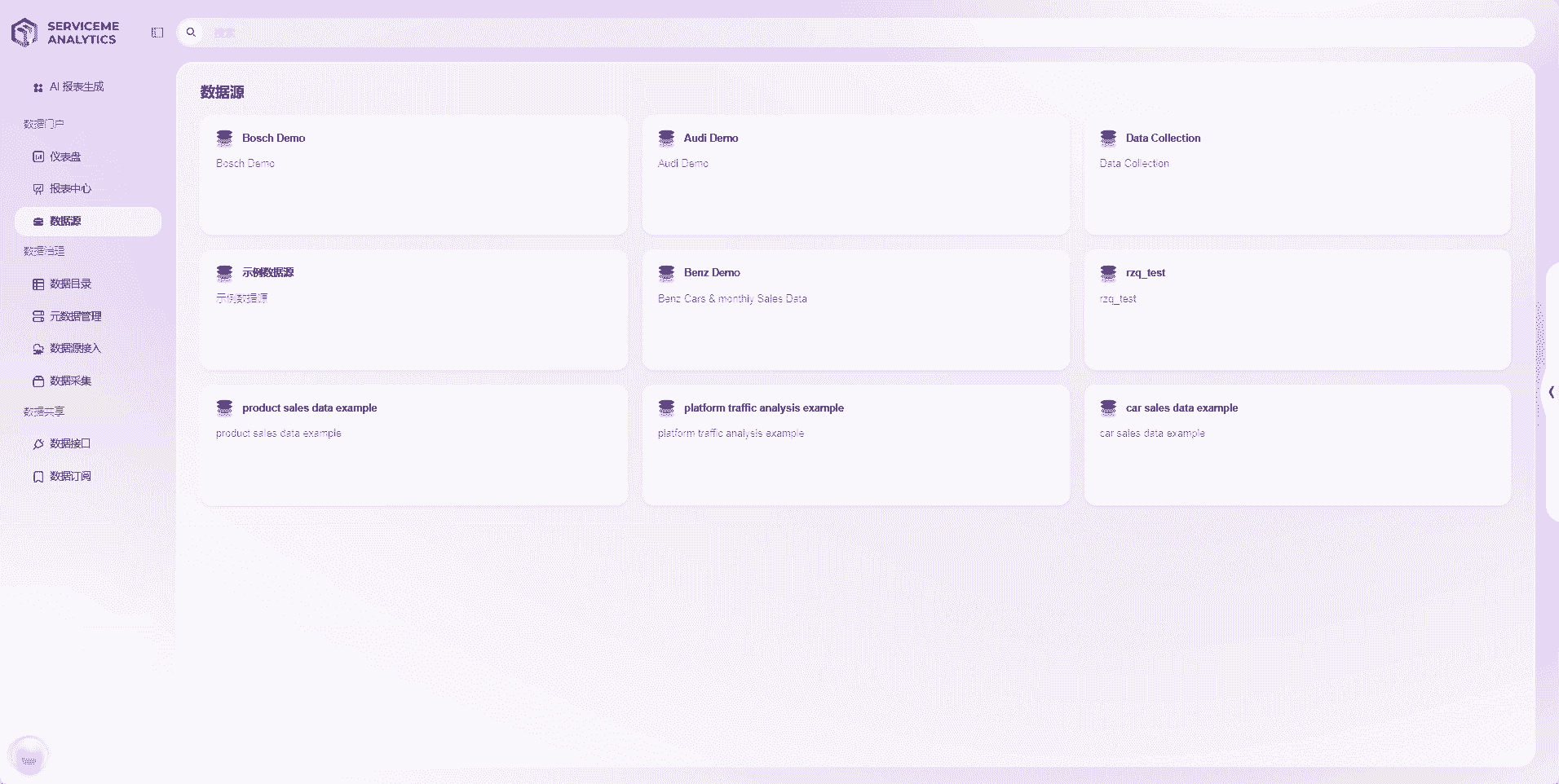Image resolution: width=1559 pixels, height=784 pixels.
Task: Click product sales data example database icon
Action: click(x=224, y=407)
